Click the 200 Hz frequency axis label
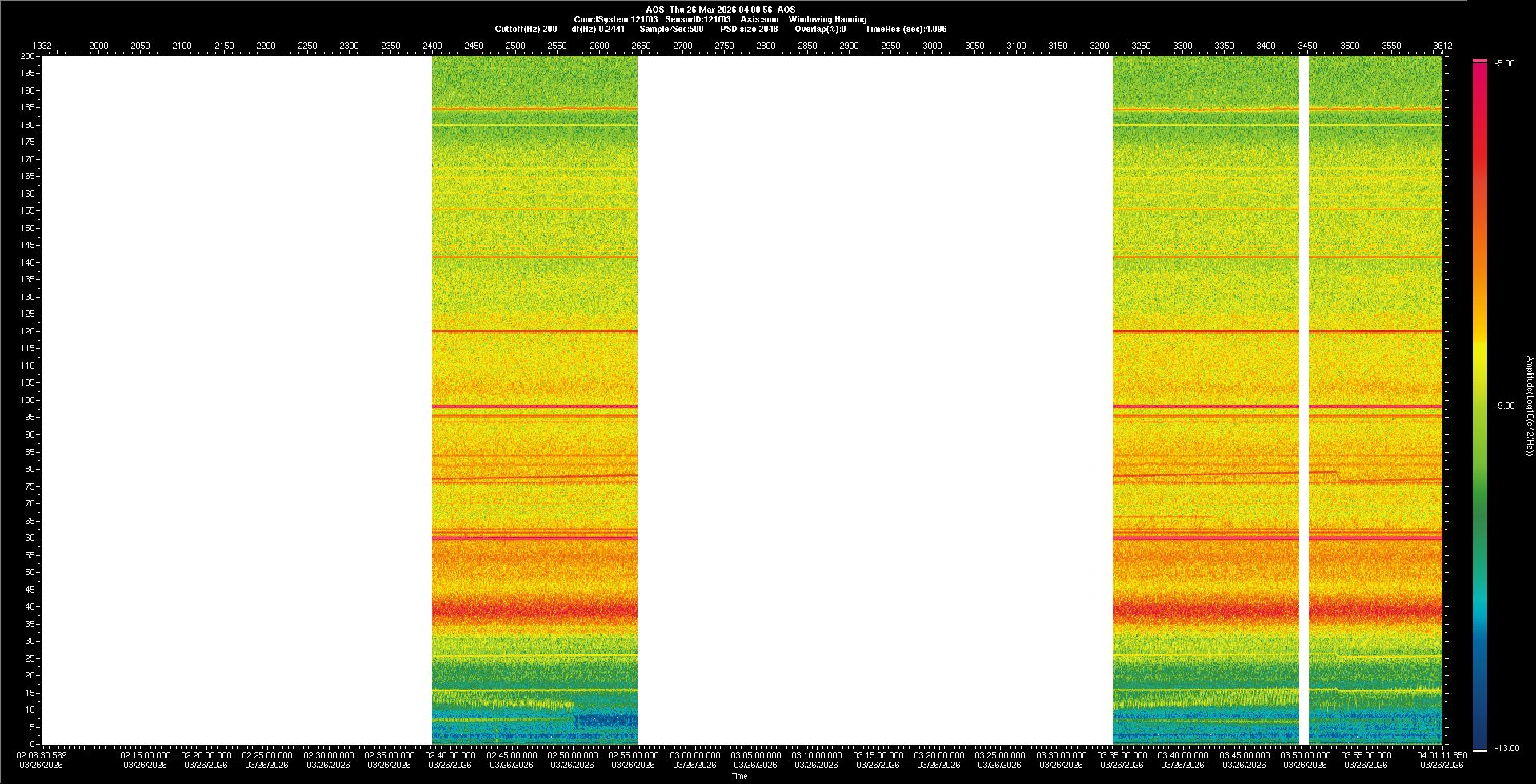 coord(27,56)
